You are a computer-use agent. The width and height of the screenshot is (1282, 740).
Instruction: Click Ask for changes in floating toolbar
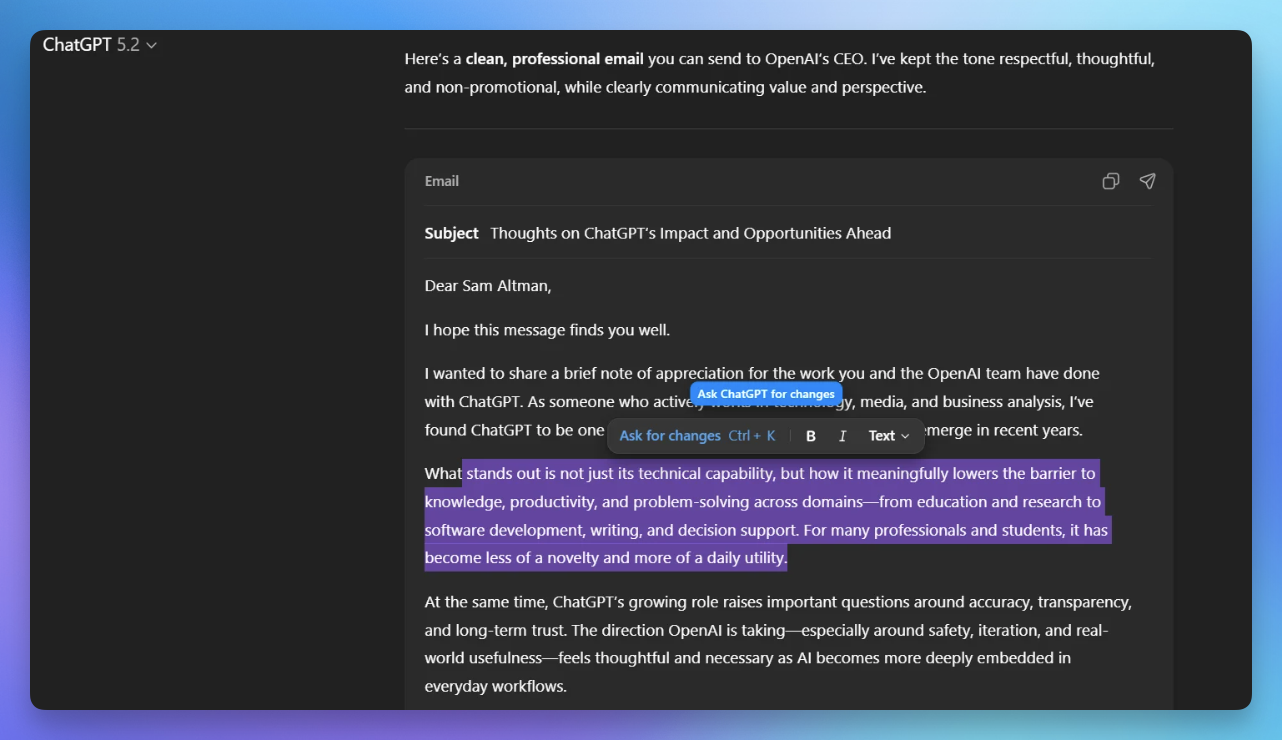(670, 436)
